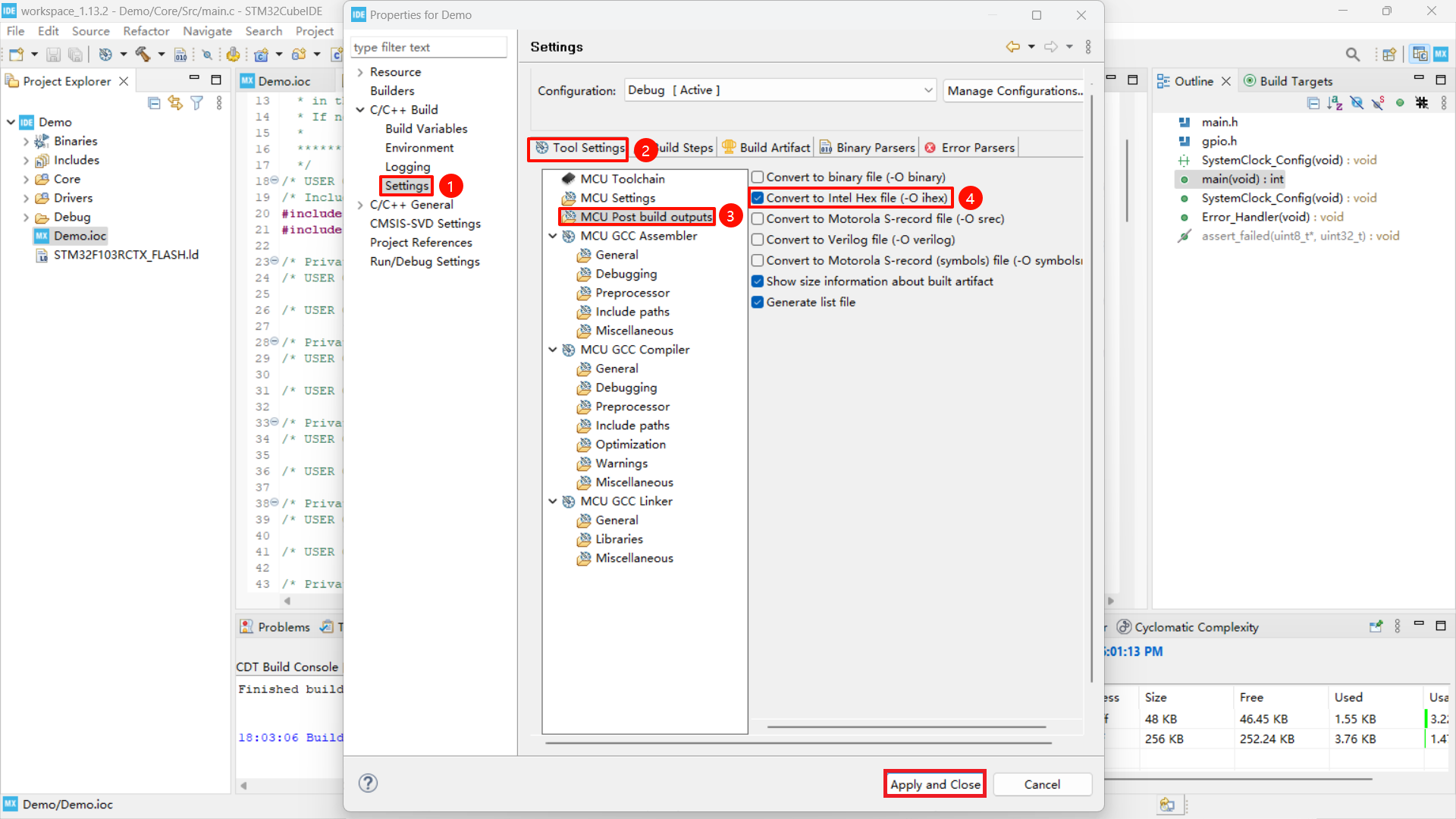The height and width of the screenshot is (819, 1456).
Task: Click the Save All toolbar icon
Action: pyautogui.click(x=75, y=55)
